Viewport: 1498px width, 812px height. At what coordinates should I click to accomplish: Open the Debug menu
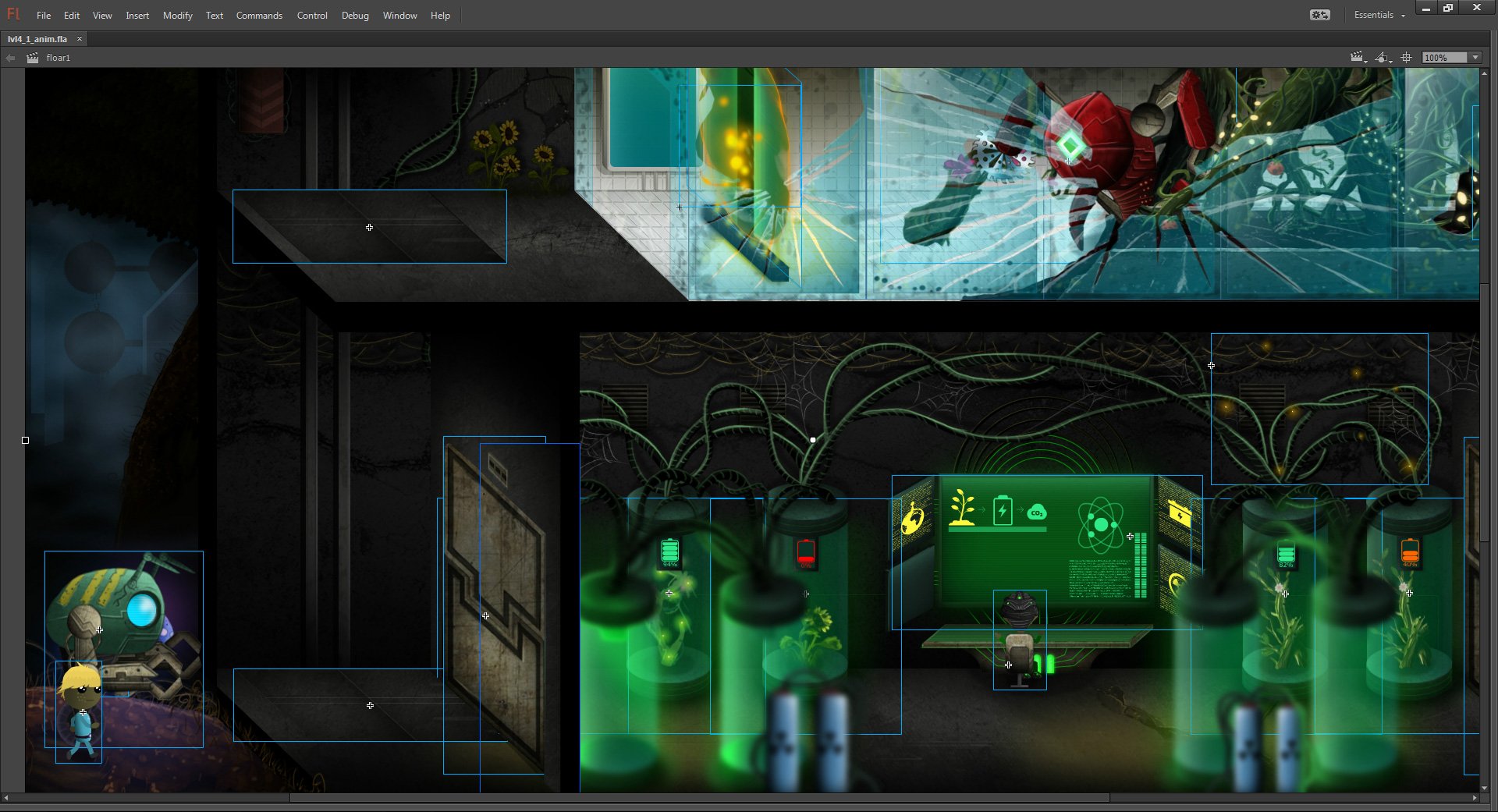355,16
